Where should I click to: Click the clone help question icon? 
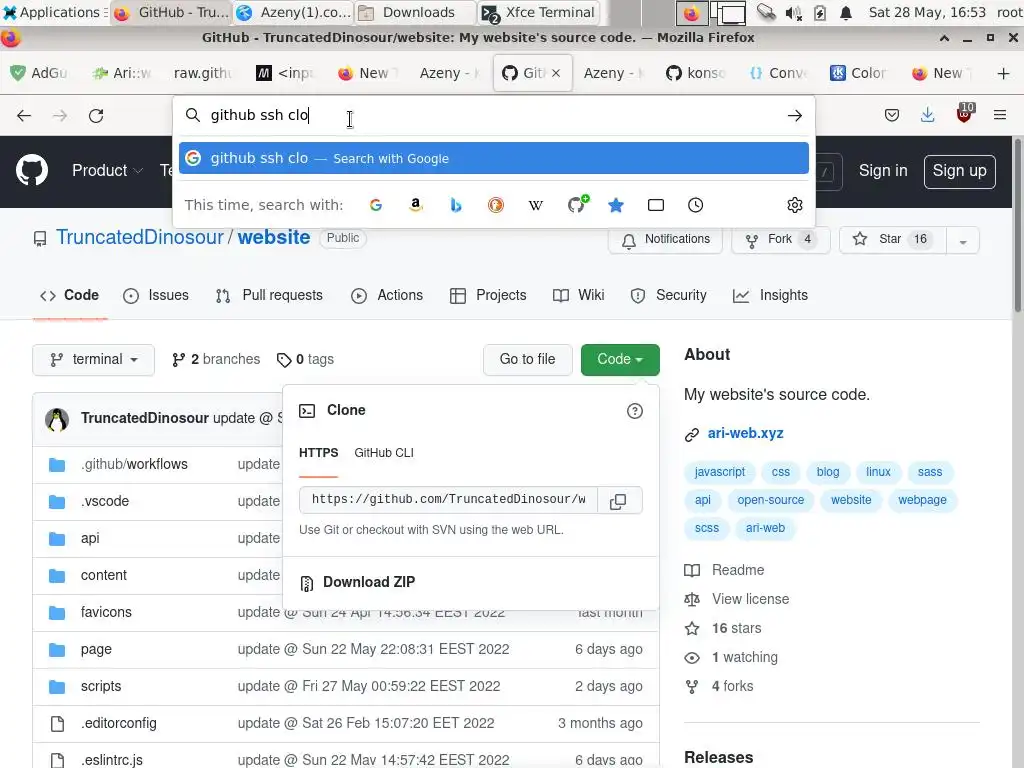pyautogui.click(x=634, y=411)
